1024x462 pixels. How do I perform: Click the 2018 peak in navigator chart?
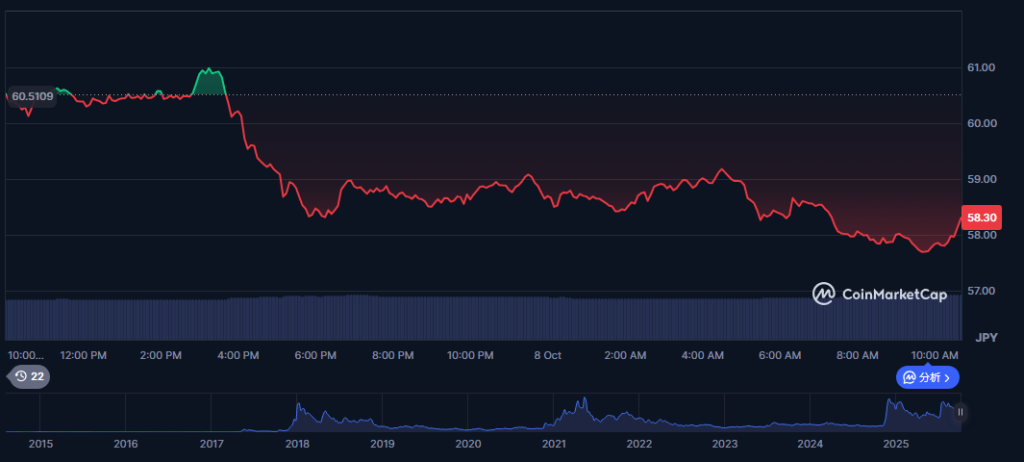[x=299, y=410]
